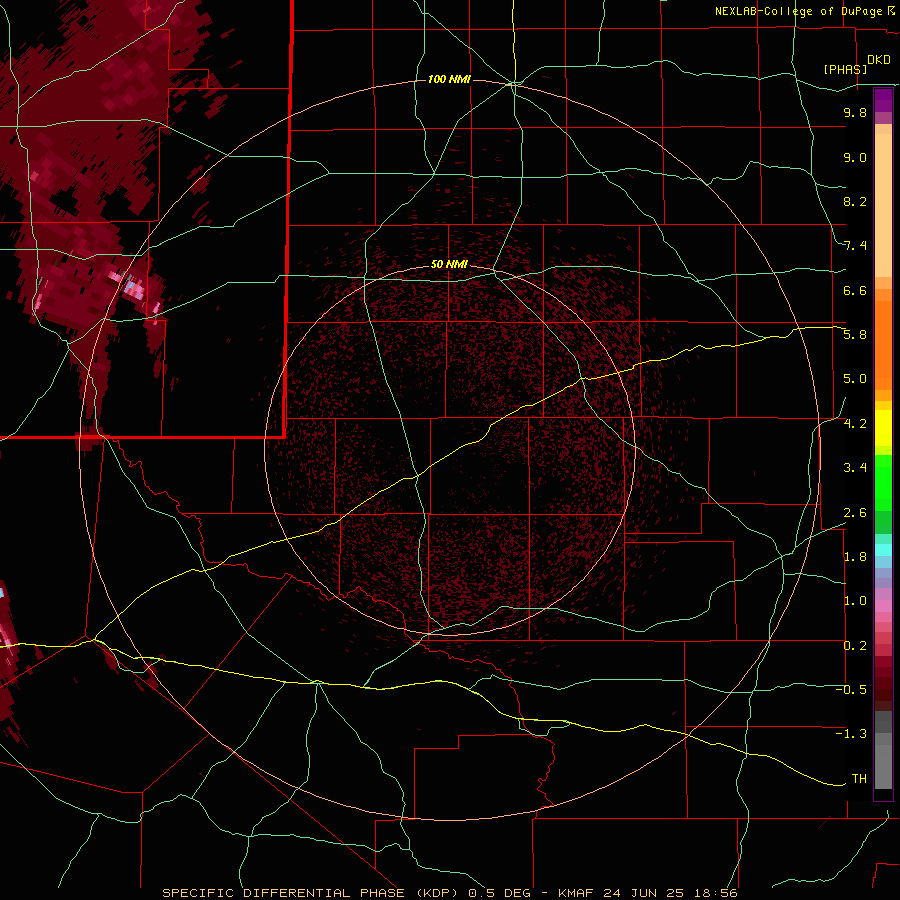
Task: Click the bright green color bar segment
Action: (x=883, y=482)
